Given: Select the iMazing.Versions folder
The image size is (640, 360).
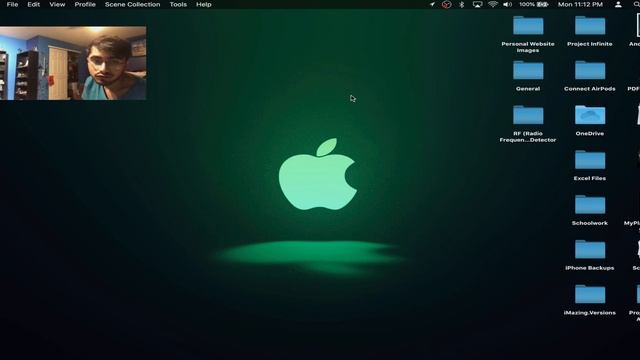Looking at the screenshot, I should tap(590, 300).
